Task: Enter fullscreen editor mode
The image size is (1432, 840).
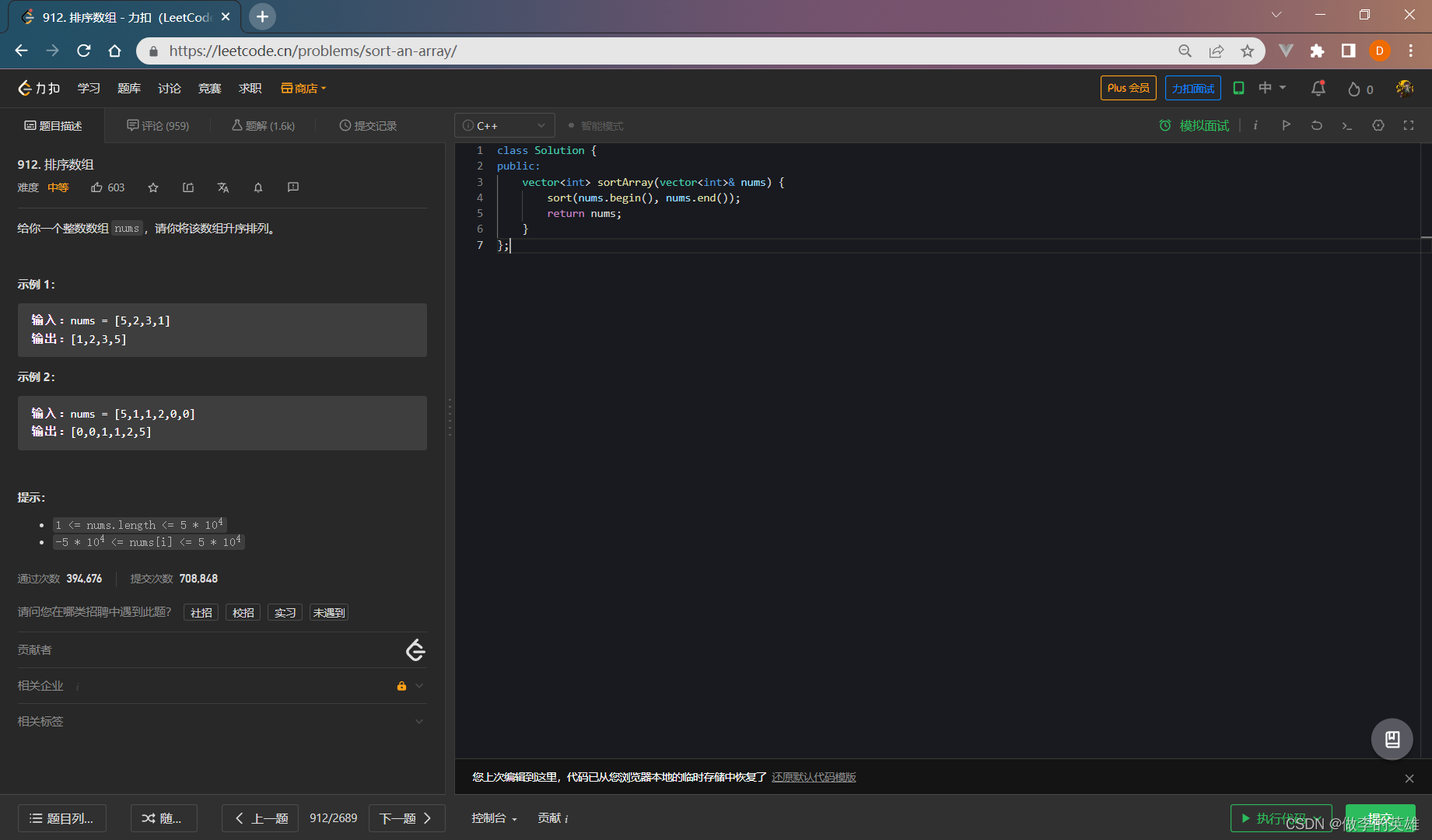Action: (x=1409, y=125)
